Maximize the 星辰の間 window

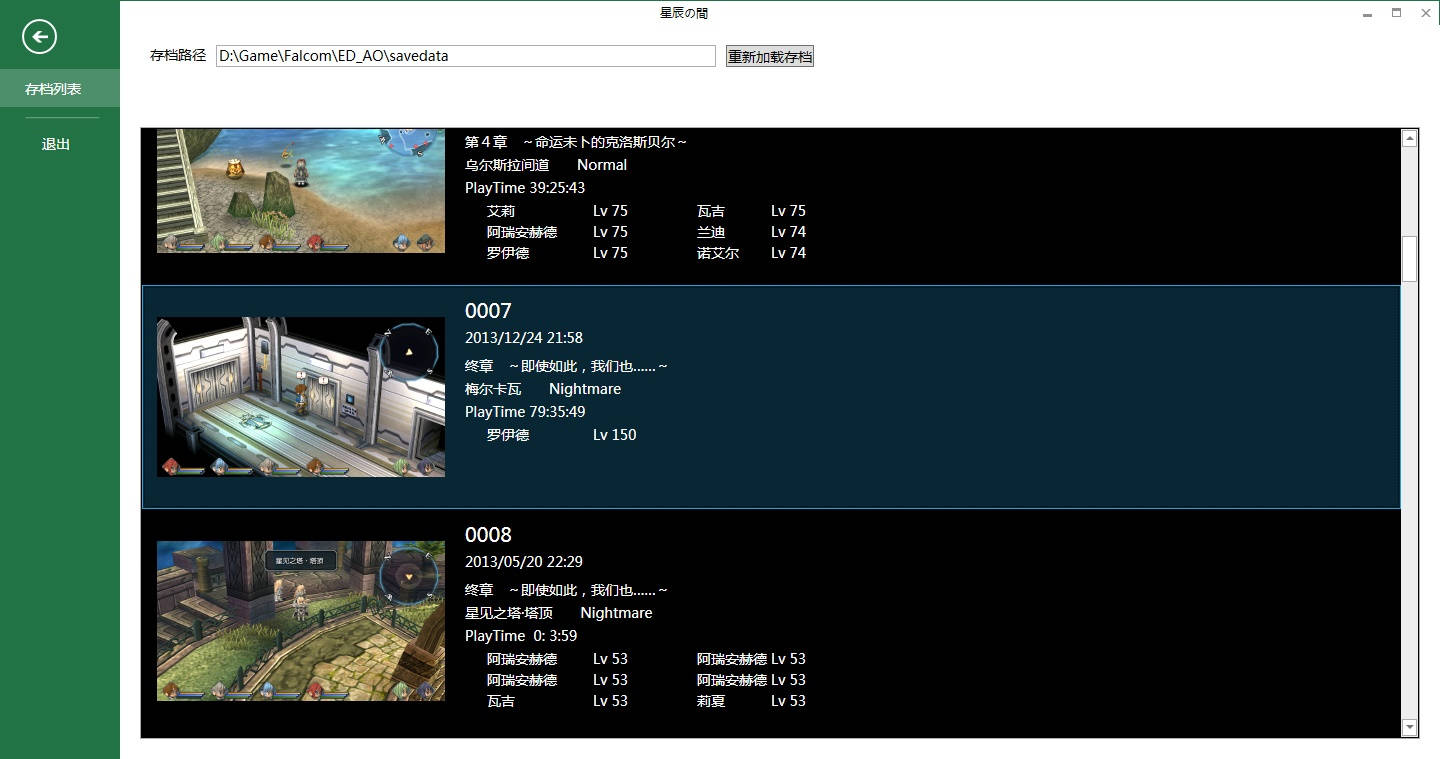[1396, 13]
